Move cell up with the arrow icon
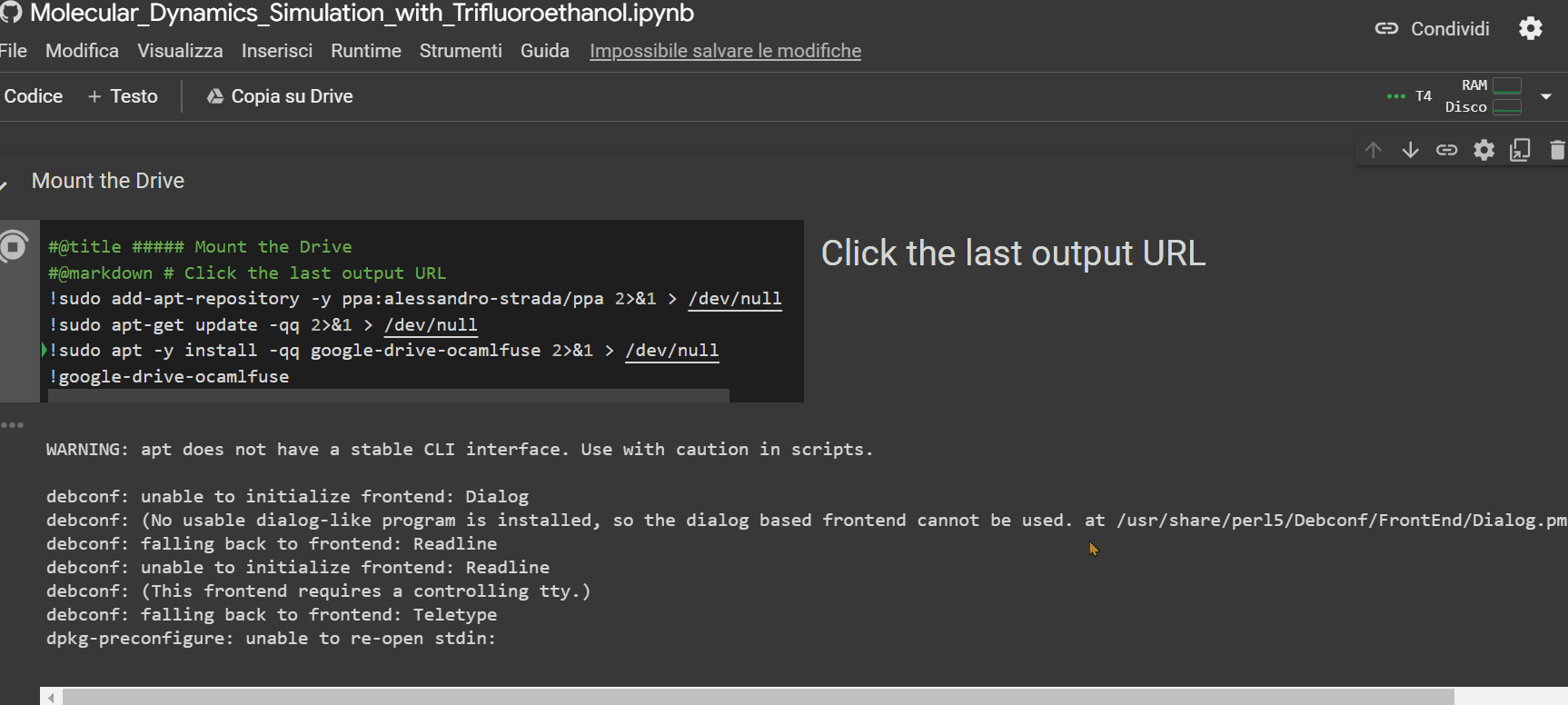This screenshot has height=705, width=1568. click(x=1374, y=150)
